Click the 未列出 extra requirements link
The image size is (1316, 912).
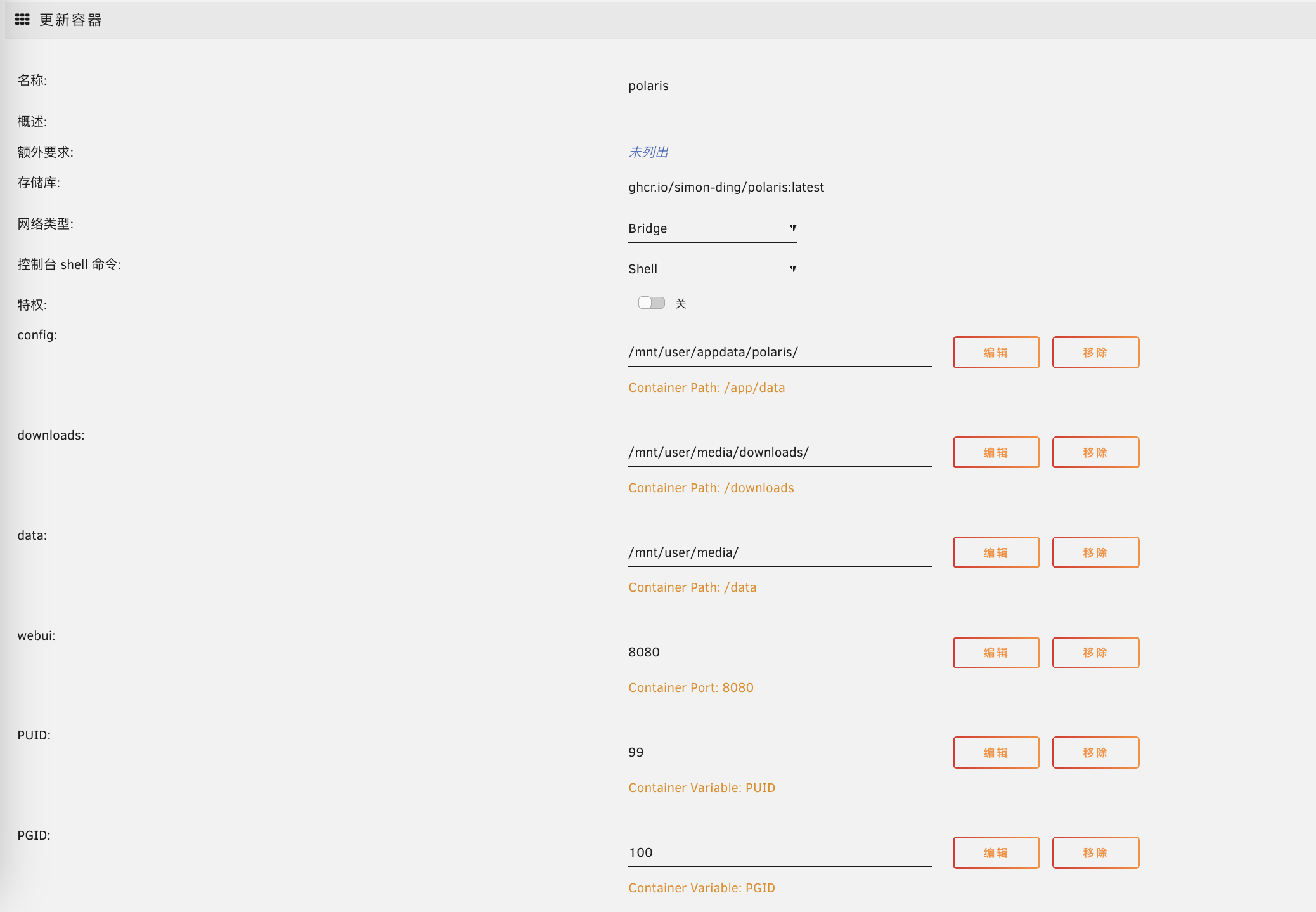[x=648, y=152]
